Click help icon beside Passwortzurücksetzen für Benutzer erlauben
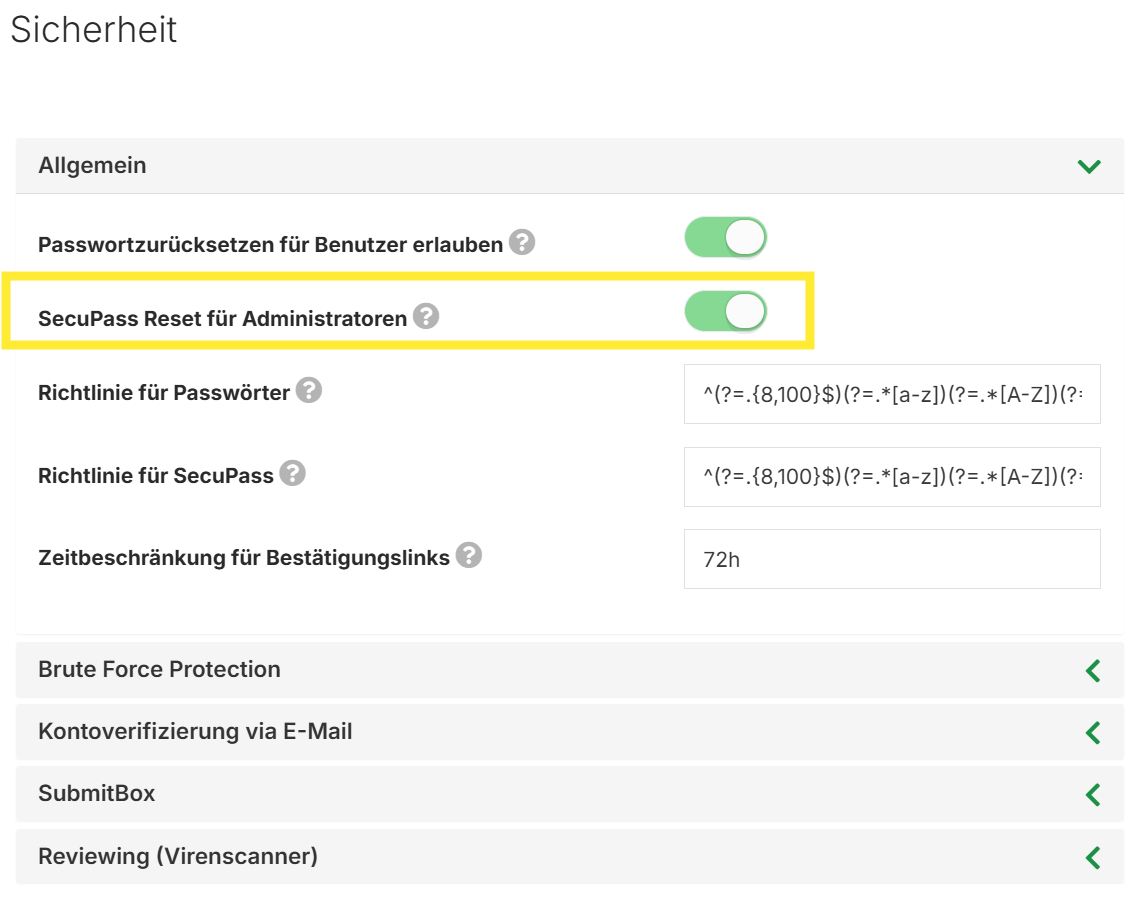1133x901 pixels. pyautogui.click(x=522, y=243)
